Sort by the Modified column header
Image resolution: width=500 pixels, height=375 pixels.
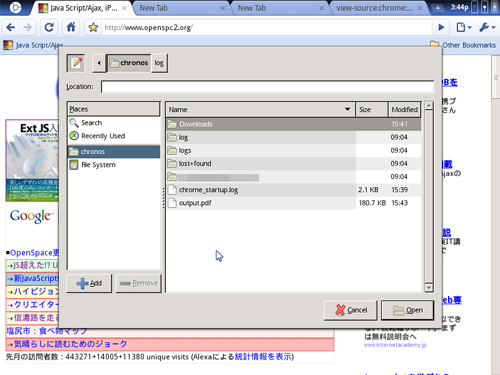404,109
